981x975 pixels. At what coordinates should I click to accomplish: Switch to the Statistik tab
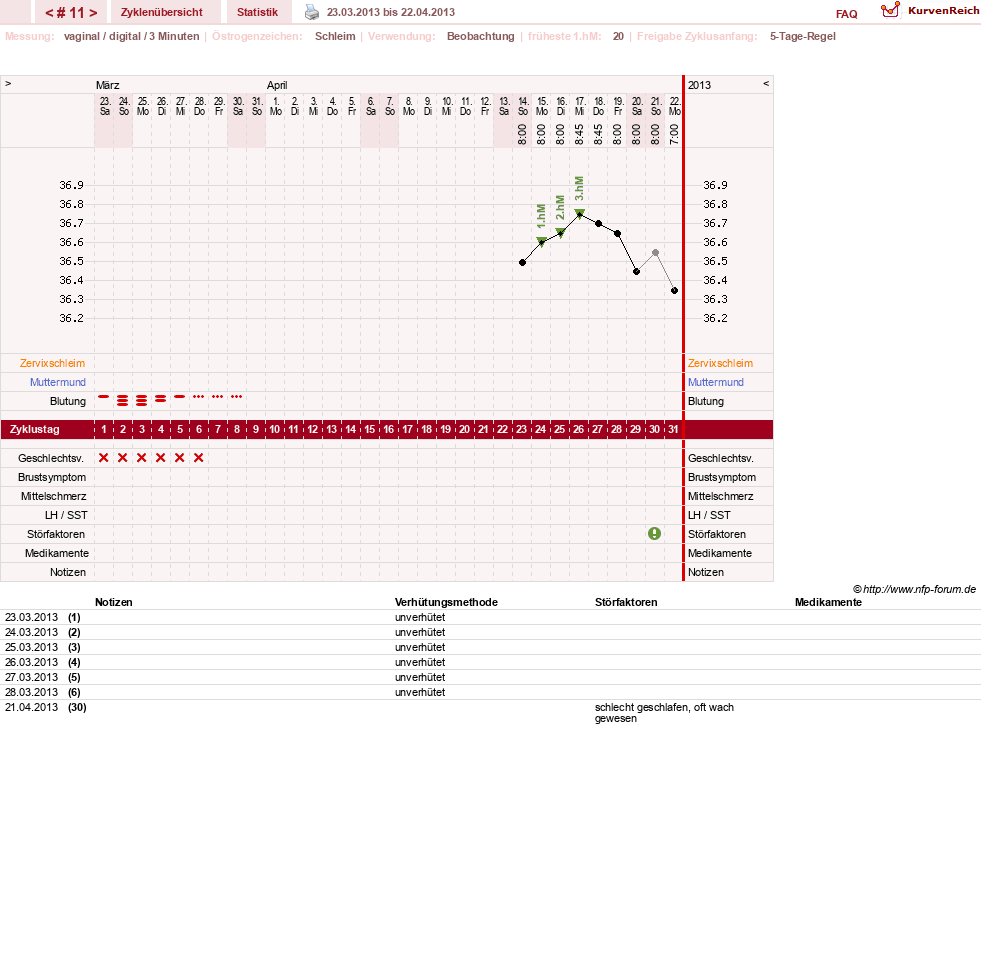[x=257, y=13]
